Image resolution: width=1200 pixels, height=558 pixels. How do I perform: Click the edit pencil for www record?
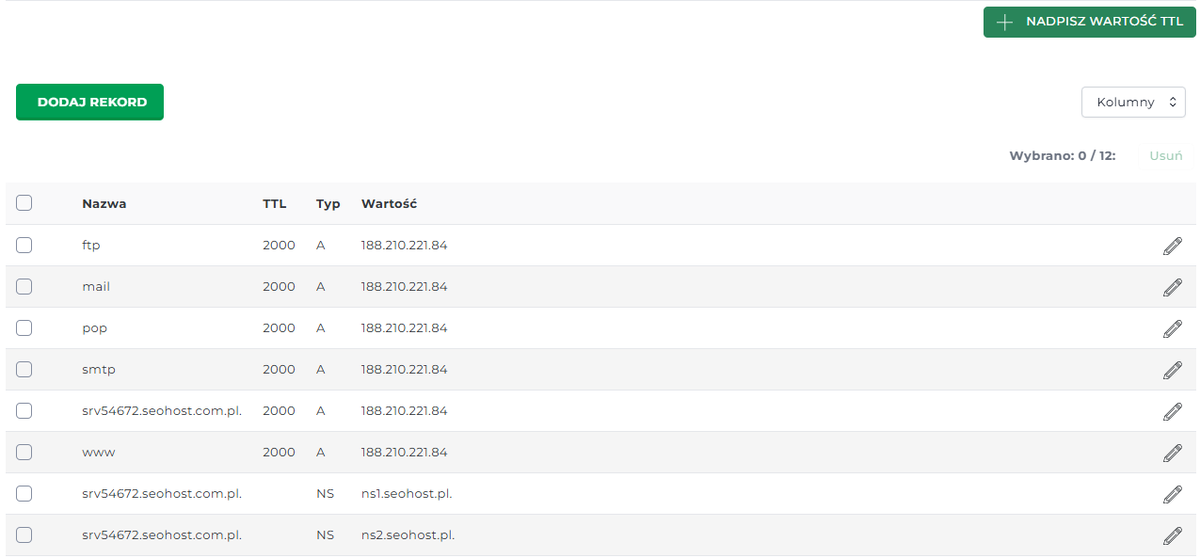pyautogui.click(x=1172, y=453)
